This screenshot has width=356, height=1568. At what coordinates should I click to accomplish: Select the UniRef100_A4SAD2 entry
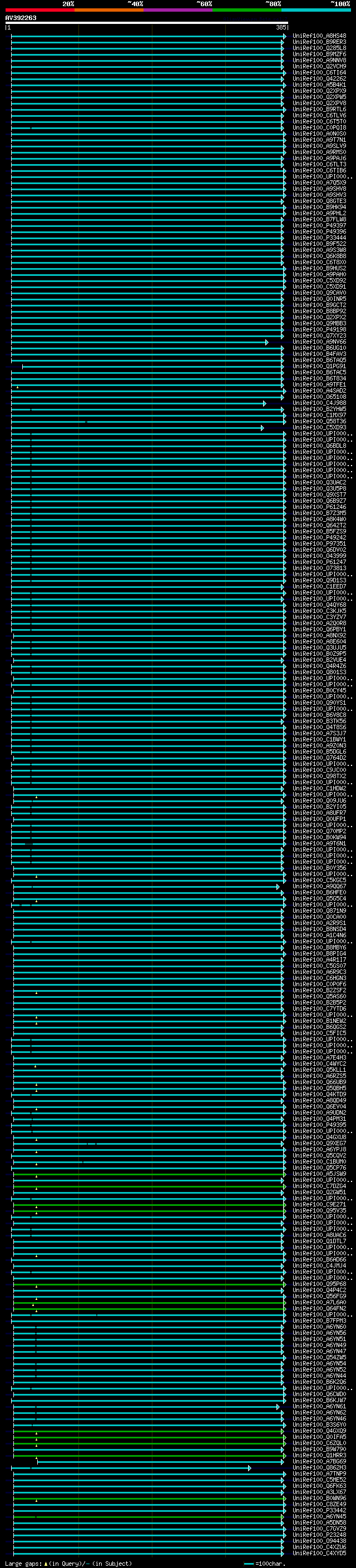click(319, 391)
